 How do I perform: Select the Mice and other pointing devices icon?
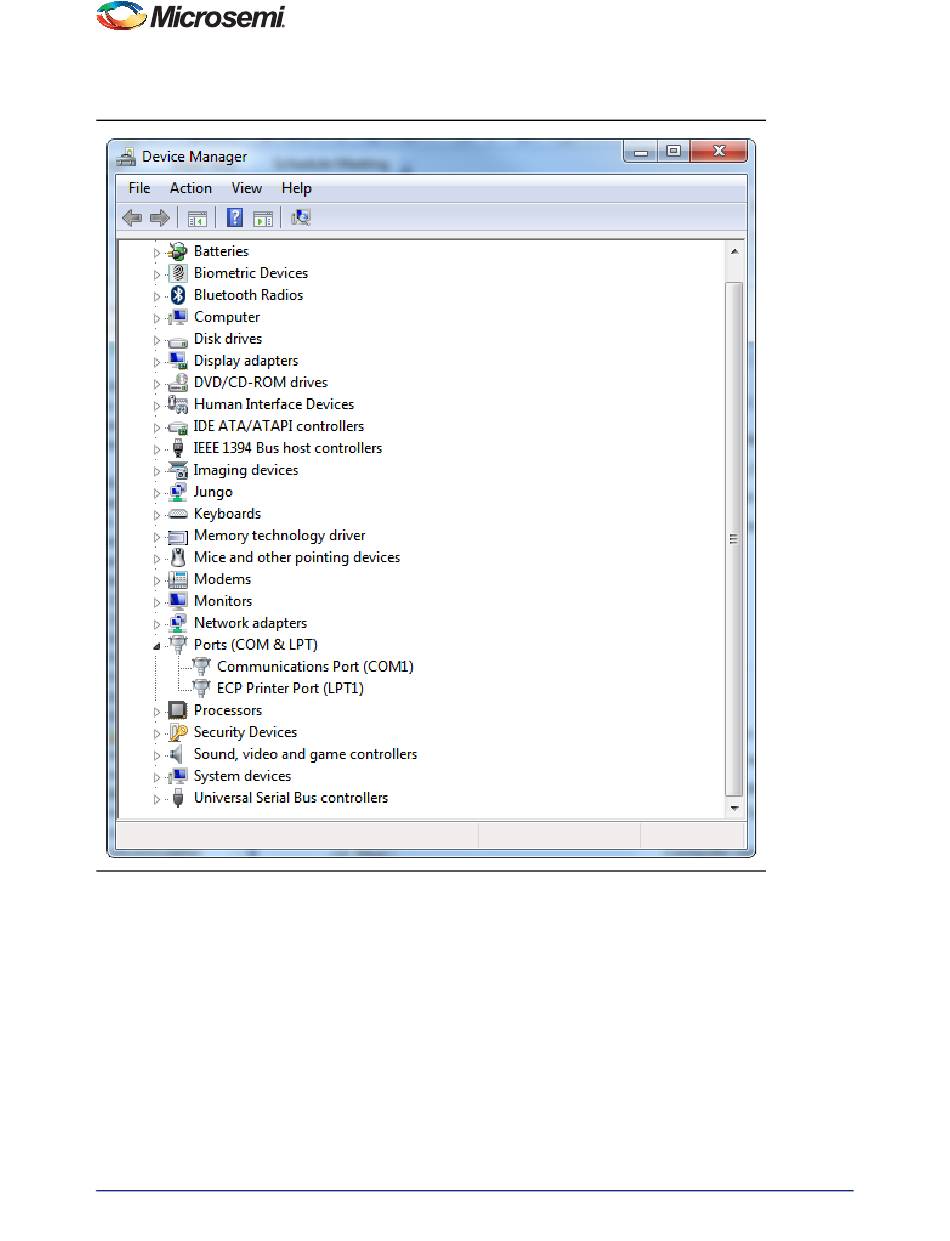(x=178, y=557)
